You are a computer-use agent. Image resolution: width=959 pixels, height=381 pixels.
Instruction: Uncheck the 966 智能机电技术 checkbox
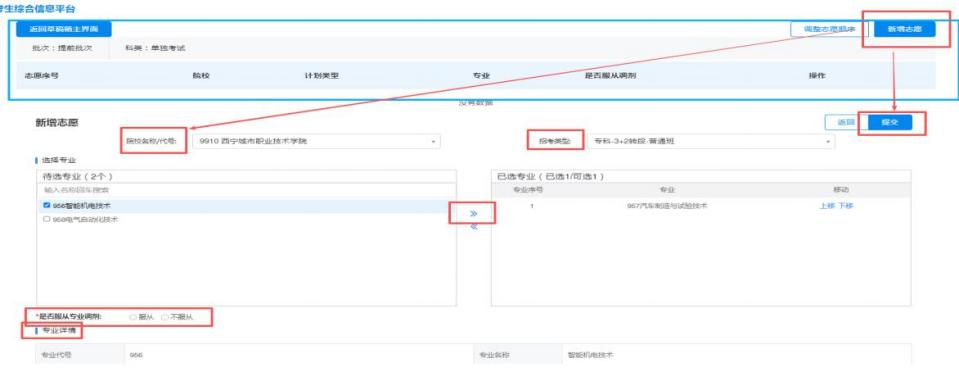pos(46,205)
